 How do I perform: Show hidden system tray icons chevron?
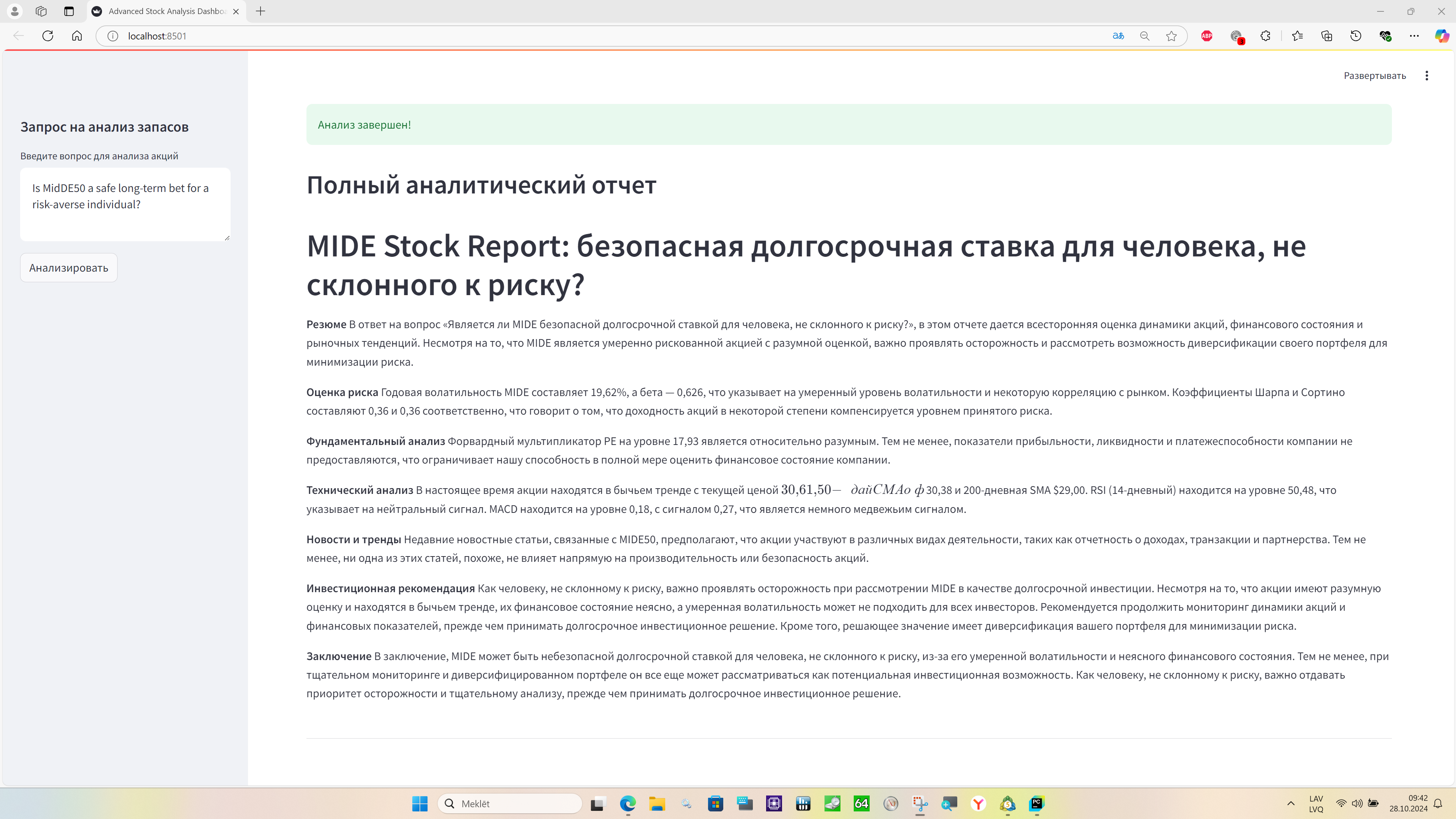pos(1290,803)
